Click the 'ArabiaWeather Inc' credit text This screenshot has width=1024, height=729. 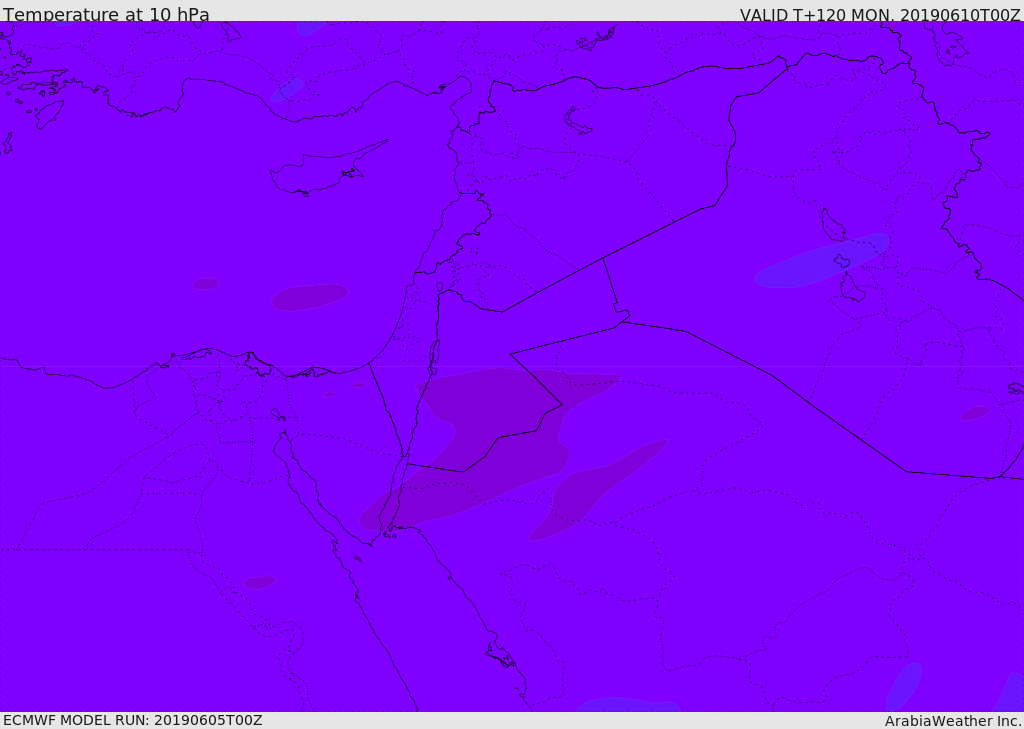point(952,721)
